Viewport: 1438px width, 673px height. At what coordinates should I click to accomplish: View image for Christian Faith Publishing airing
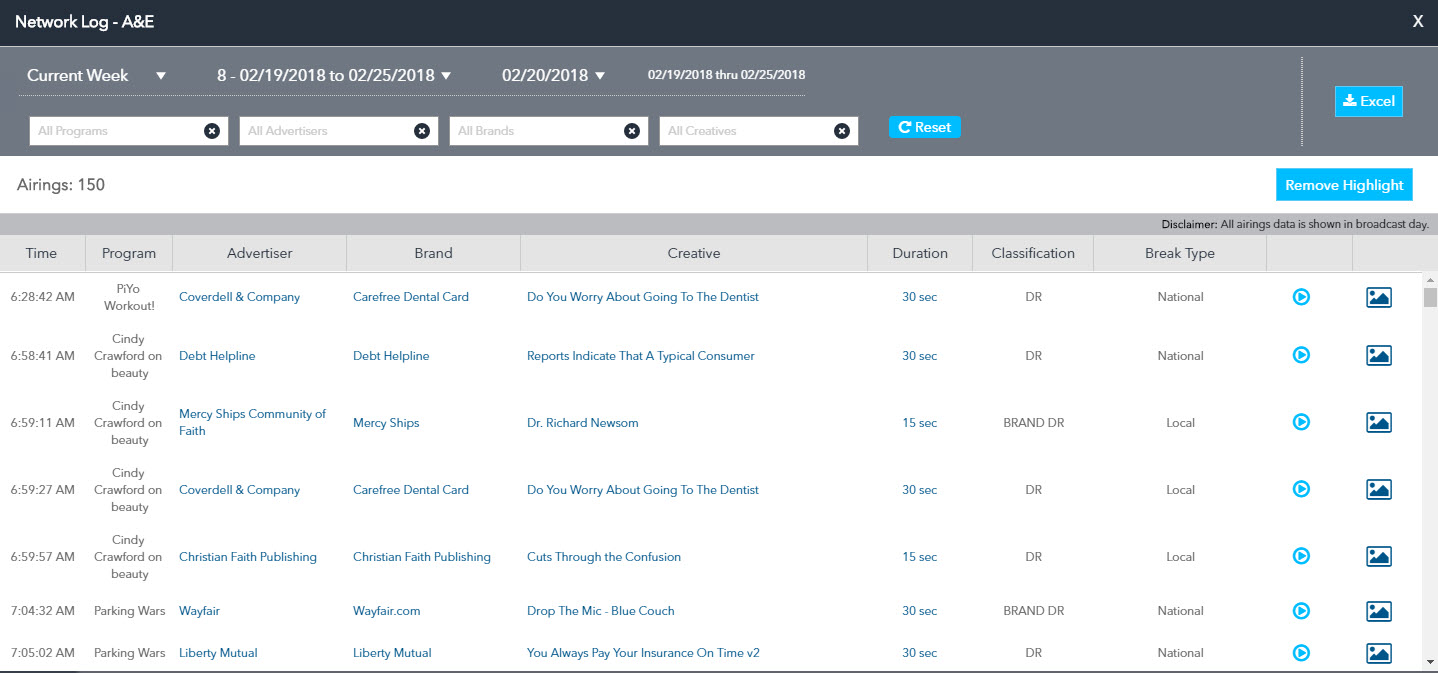tap(1379, 556)
